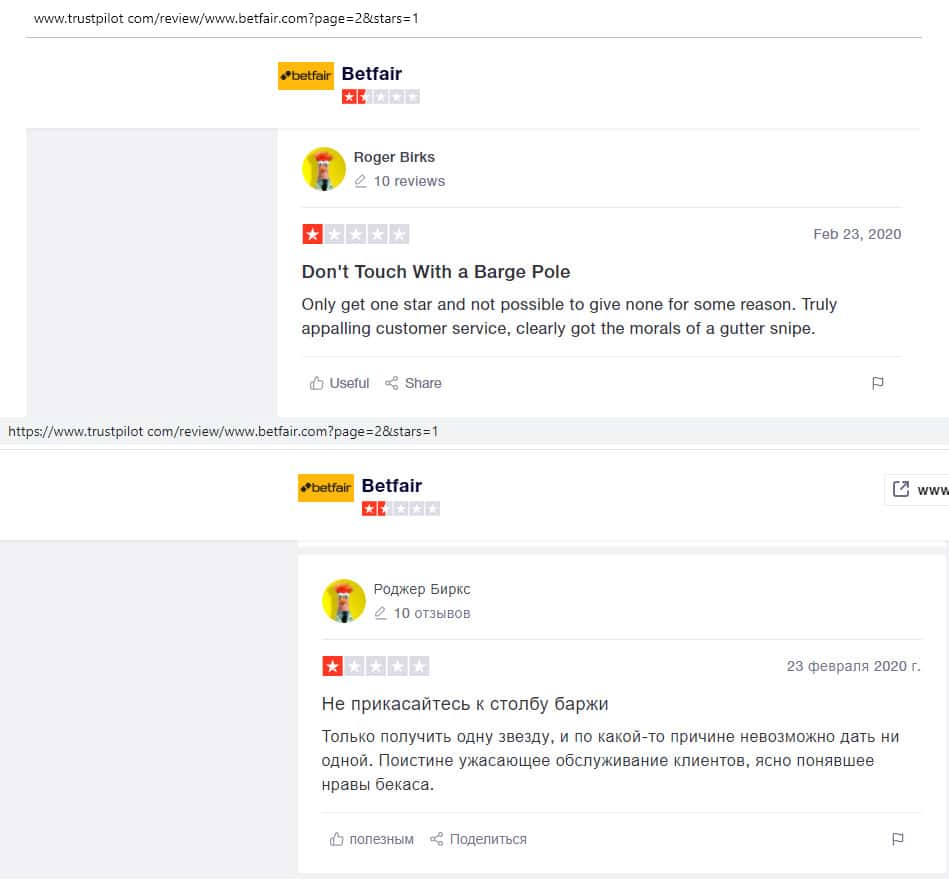The image size is (949, 886).
Task: Click the '10 reviews' count
Action: pyautogui.click(x=409, y=182)
